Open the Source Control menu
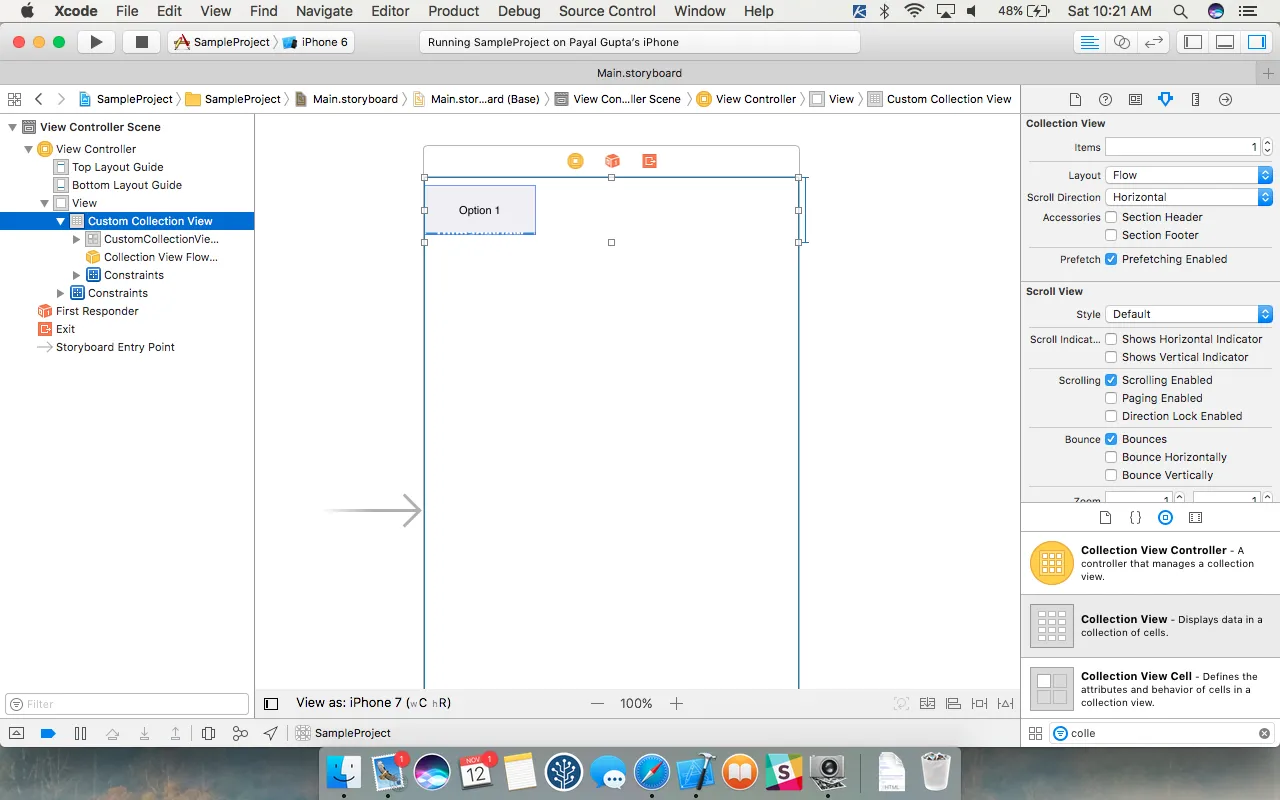 tap(607, 11)
